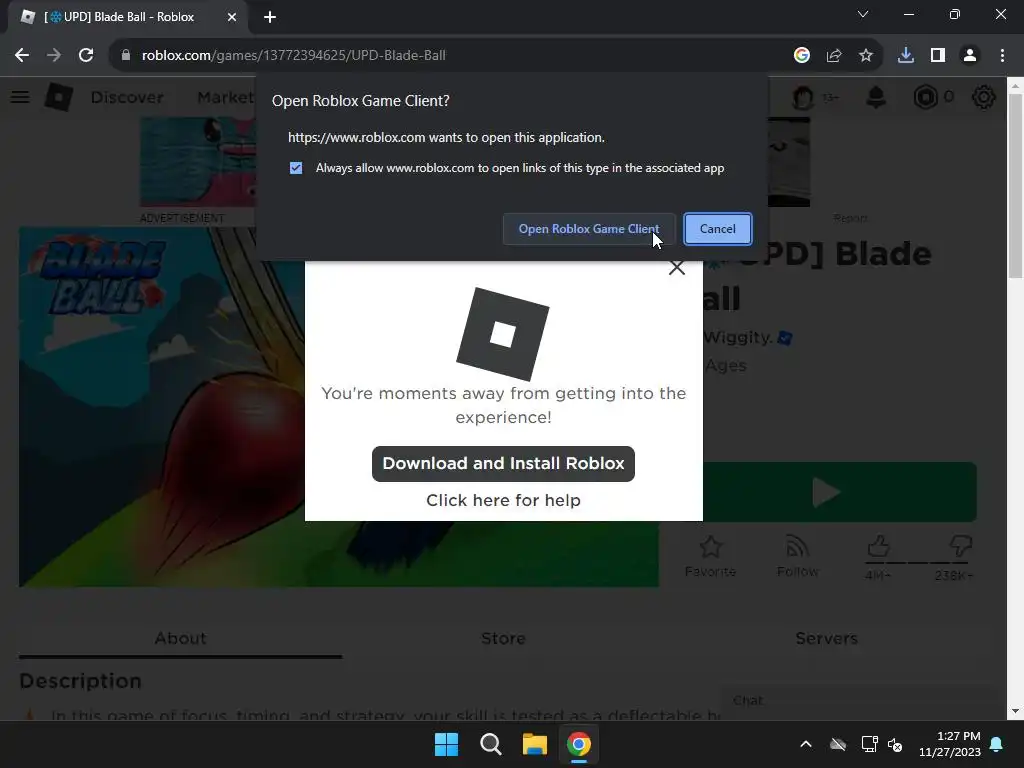Viewport: 1024px width, 768px height.
Task: Click the browser forward arrow
Action: tap(54, 56)
